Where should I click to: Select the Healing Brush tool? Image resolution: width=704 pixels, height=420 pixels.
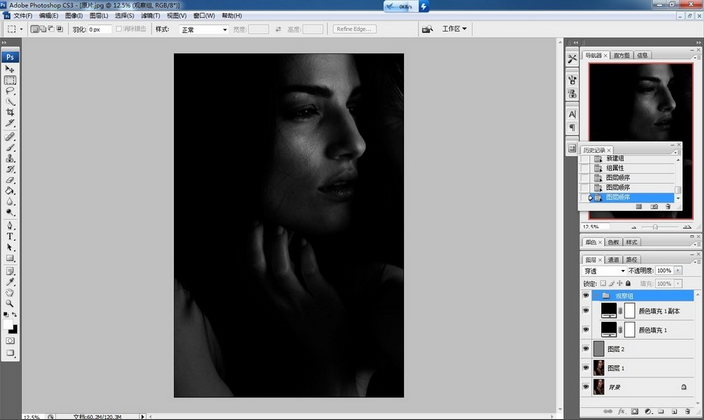[x=10, y=137]
